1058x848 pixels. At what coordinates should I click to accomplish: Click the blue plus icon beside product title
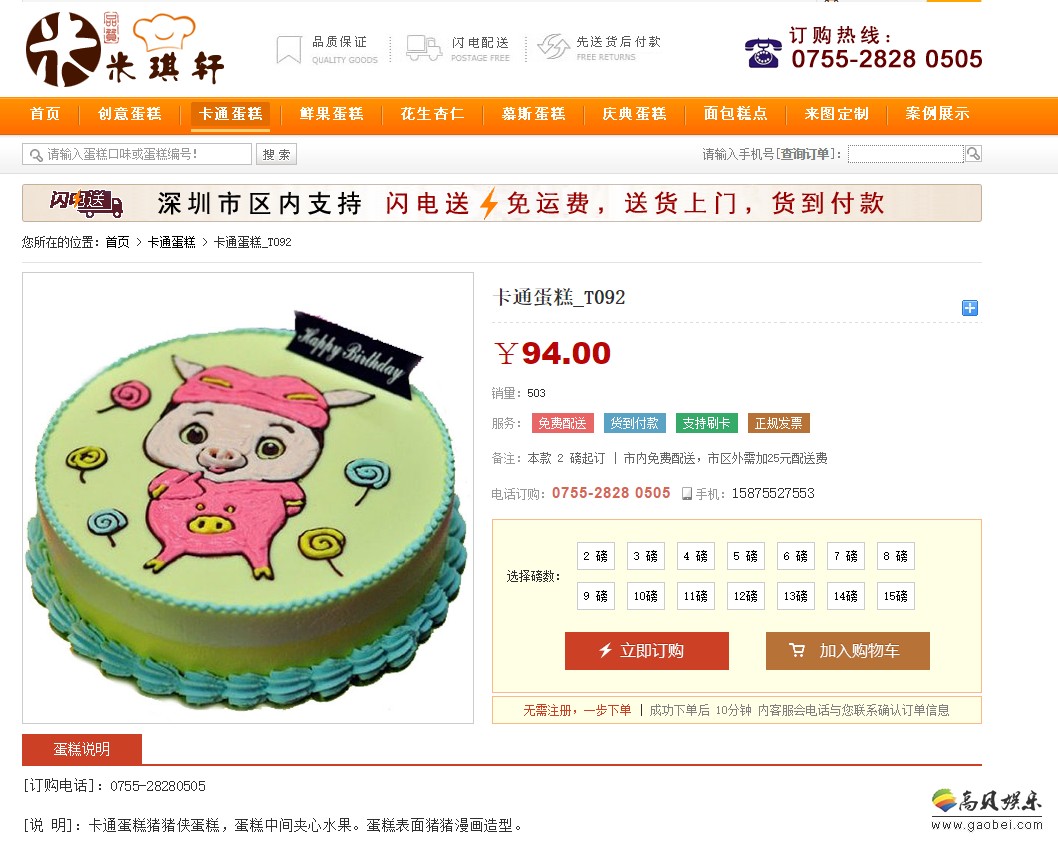point(970,308)
